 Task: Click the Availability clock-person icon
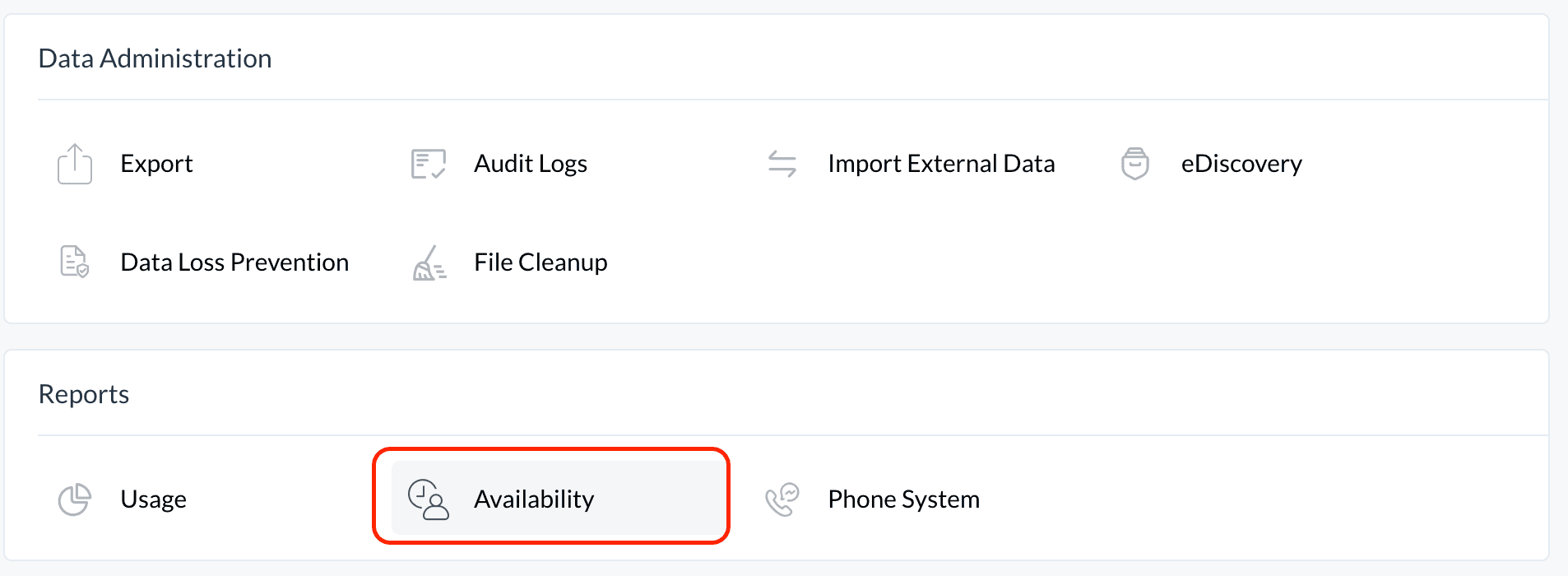pyautogui.click(x=429, y=499)
